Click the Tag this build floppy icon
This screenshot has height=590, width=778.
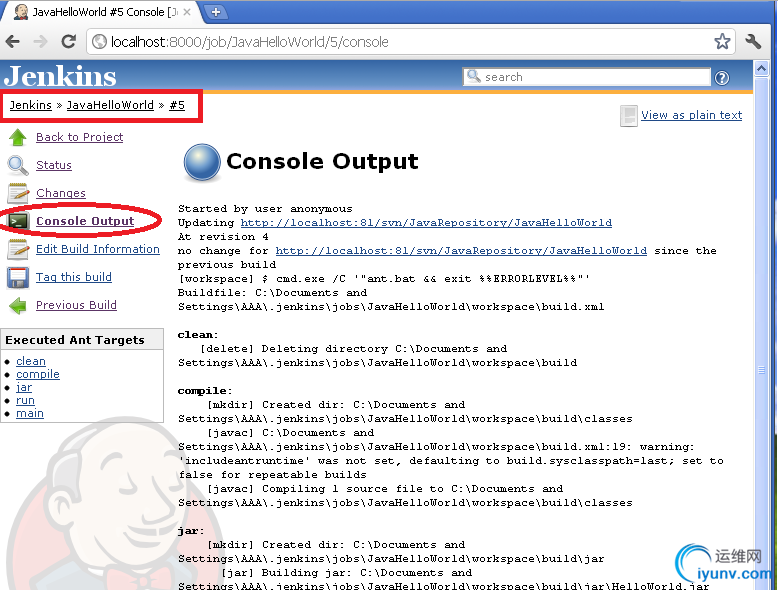tap(18, 277)
